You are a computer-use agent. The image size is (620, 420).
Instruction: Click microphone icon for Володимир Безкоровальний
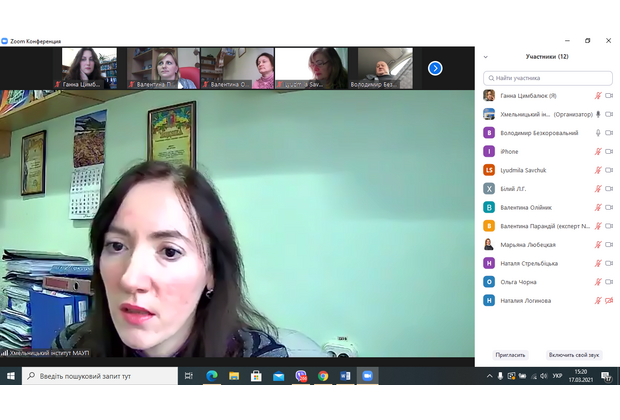coord(598,132)
